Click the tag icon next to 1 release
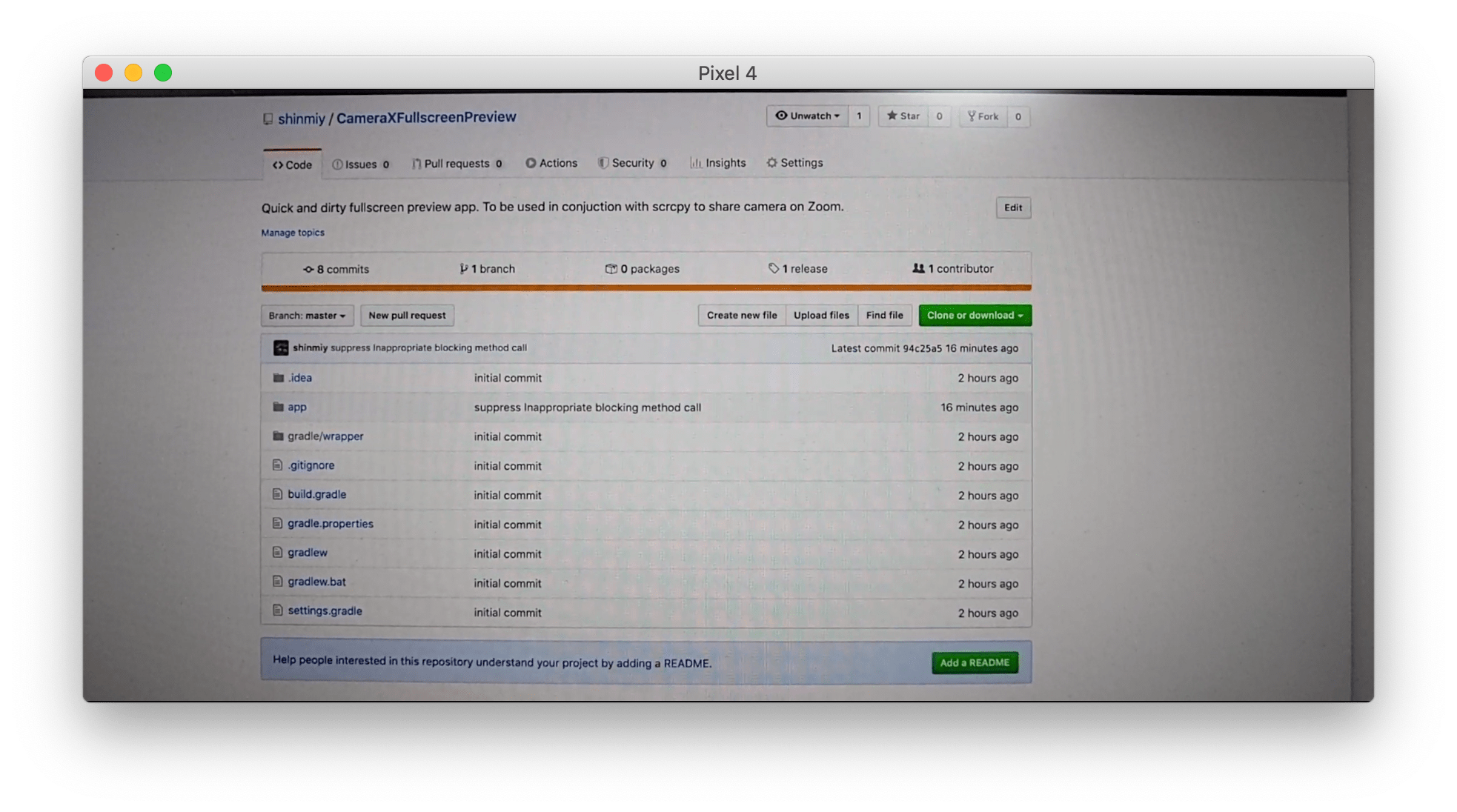 [x=774, y=268]
